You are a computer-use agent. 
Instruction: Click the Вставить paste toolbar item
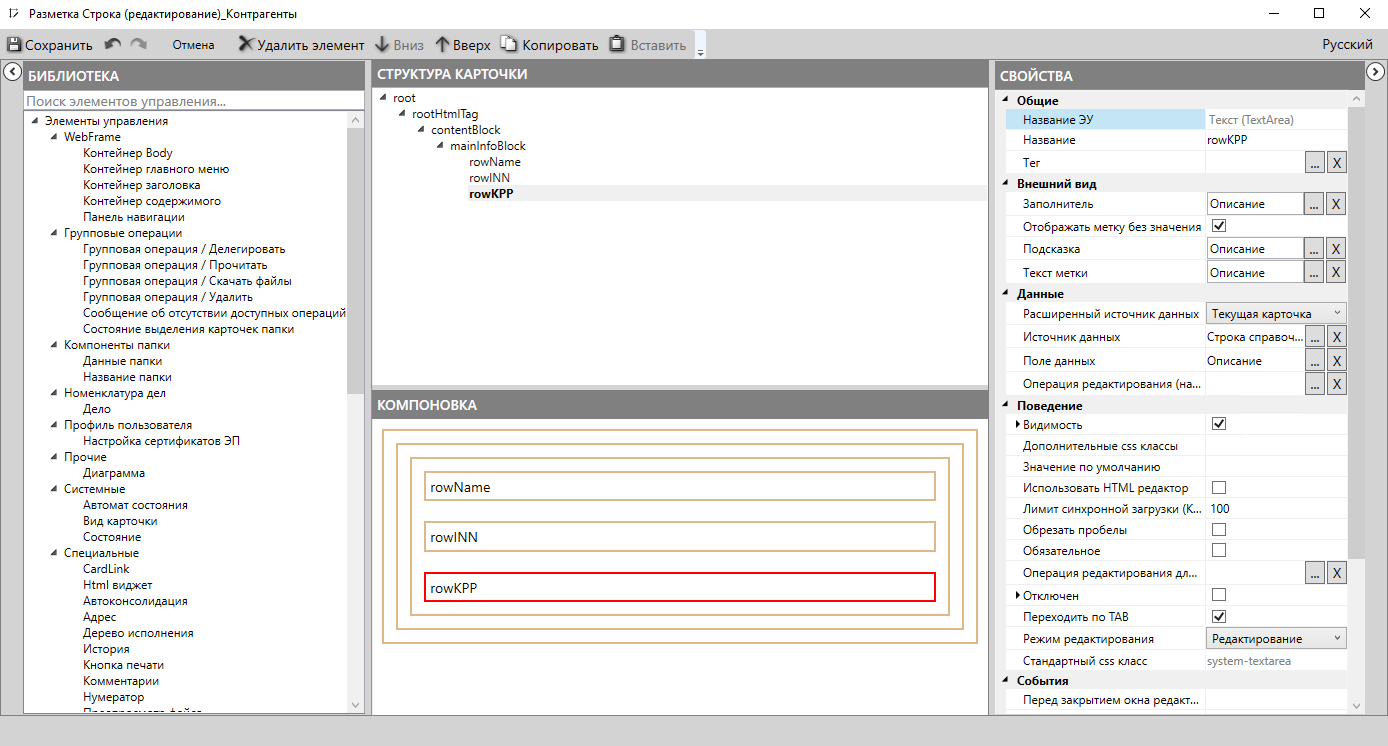[648, 45]
